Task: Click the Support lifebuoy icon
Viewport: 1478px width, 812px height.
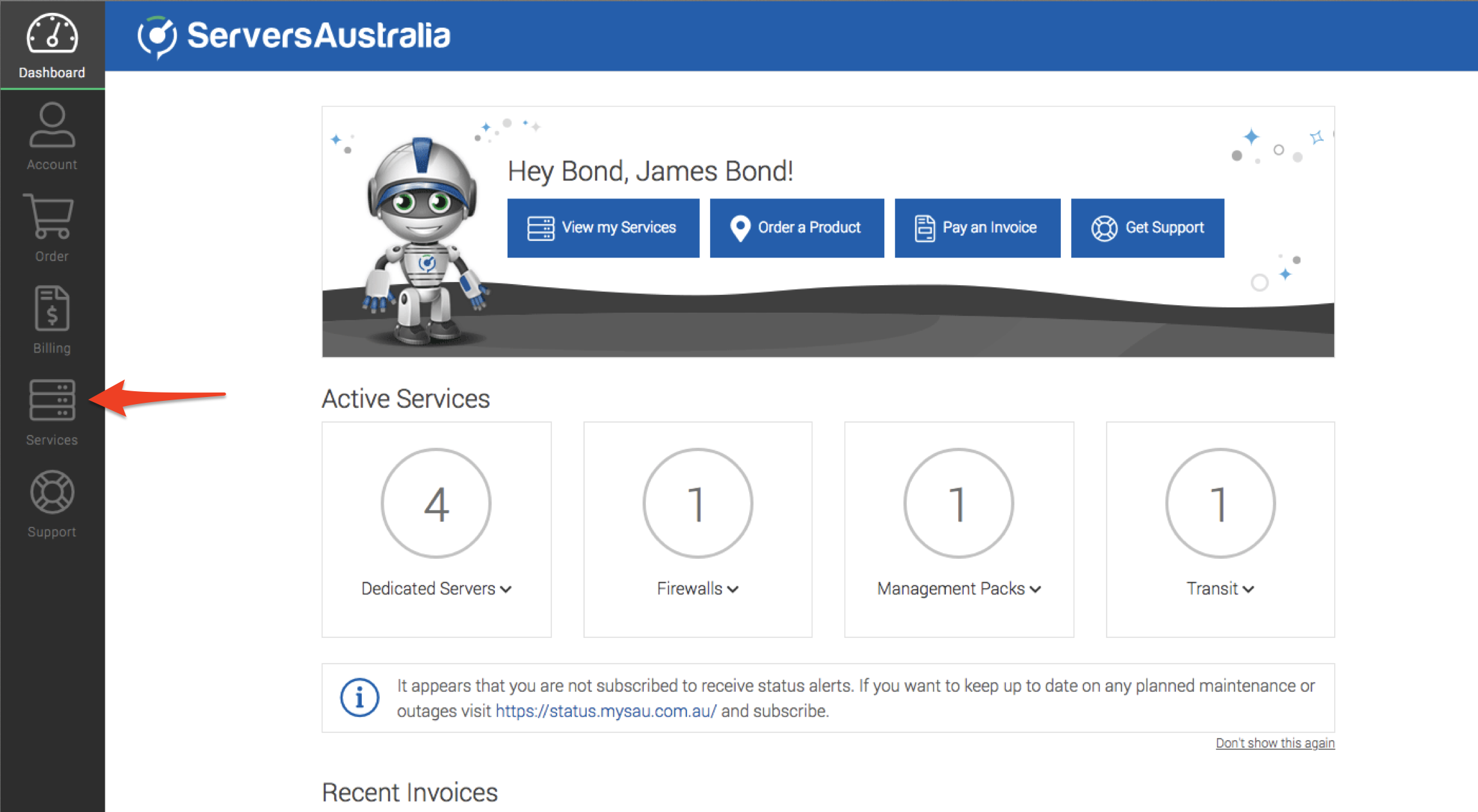Action: [x=52, y=493]
